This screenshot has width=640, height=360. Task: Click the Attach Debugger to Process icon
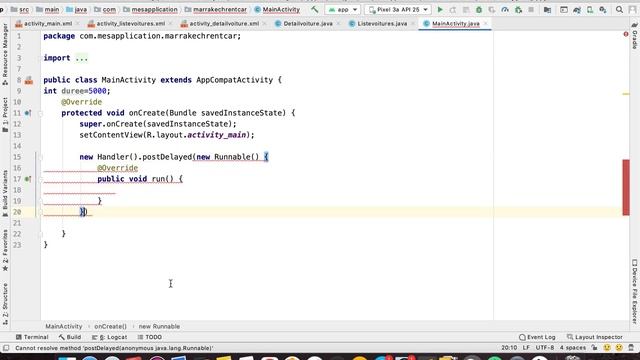tap(518, 9)
